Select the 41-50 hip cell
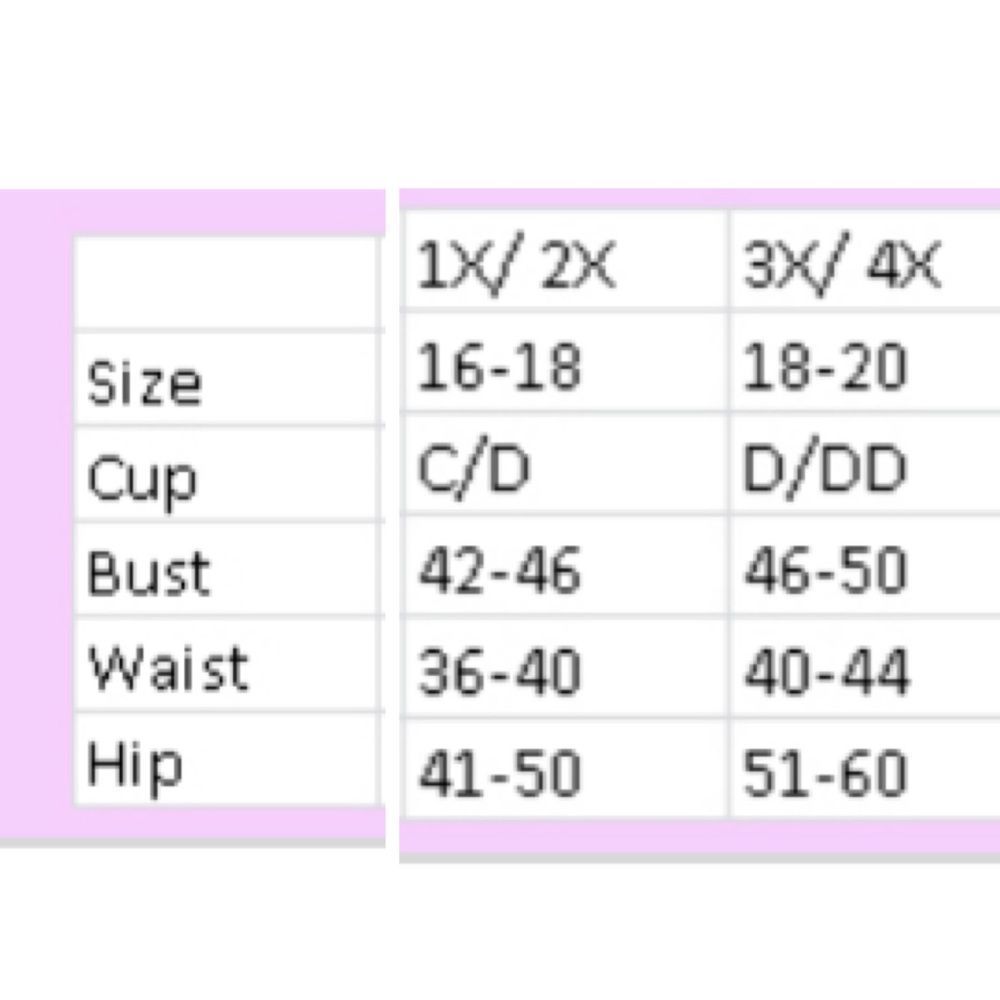Screen dimensions: 1000x1000 498,774
